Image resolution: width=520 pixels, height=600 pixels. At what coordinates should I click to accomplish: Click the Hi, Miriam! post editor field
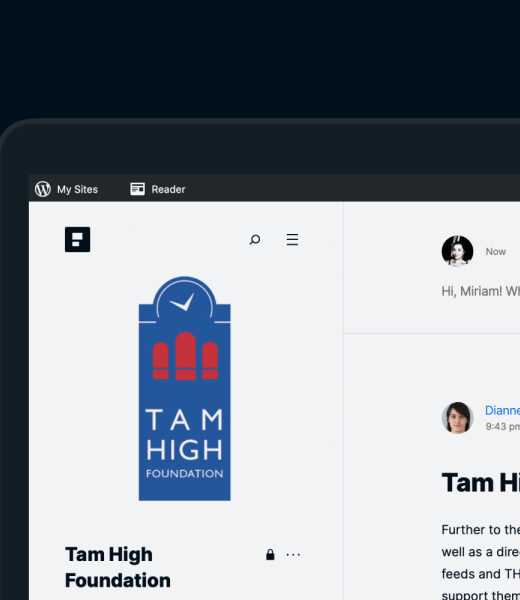click(481, 291)
